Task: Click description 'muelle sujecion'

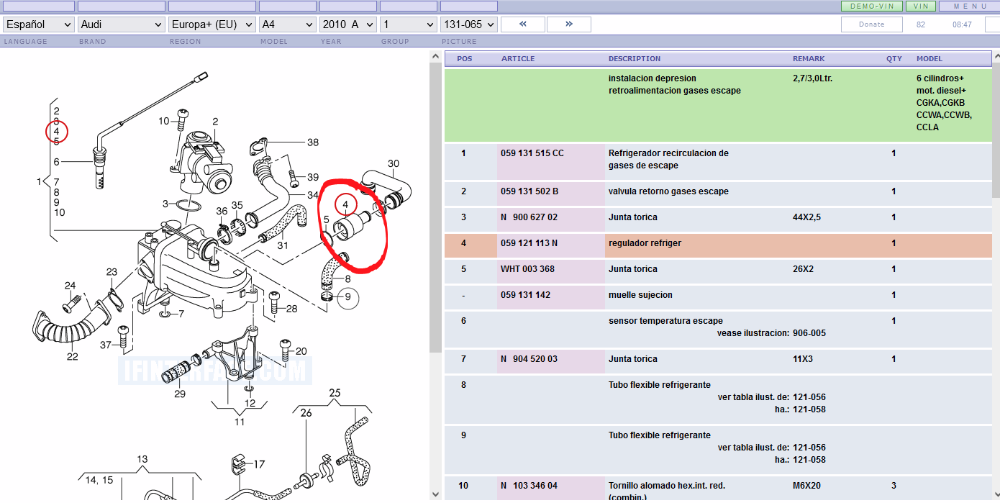Action: 640,295
